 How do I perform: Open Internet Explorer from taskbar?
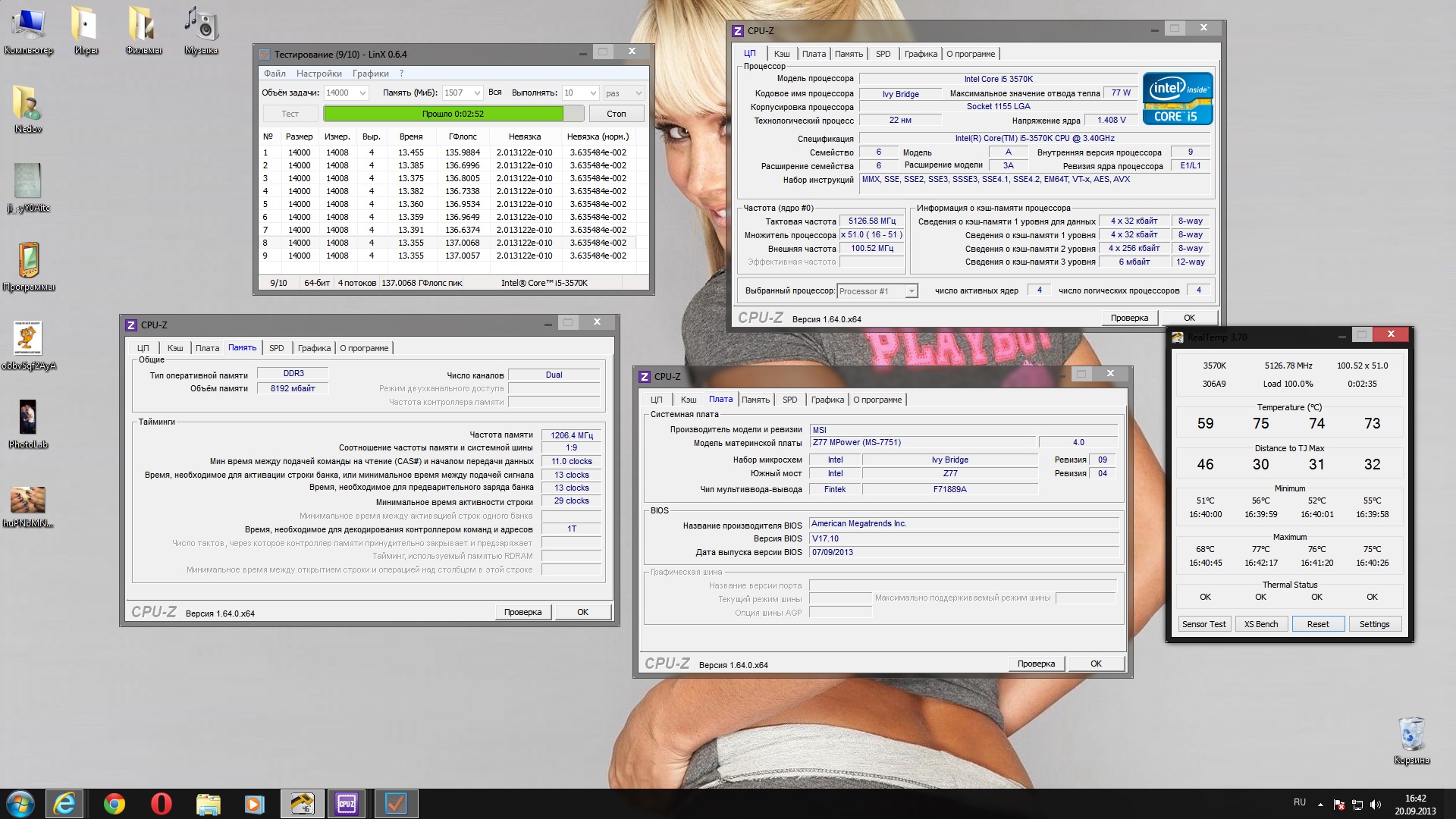(64, 804)
